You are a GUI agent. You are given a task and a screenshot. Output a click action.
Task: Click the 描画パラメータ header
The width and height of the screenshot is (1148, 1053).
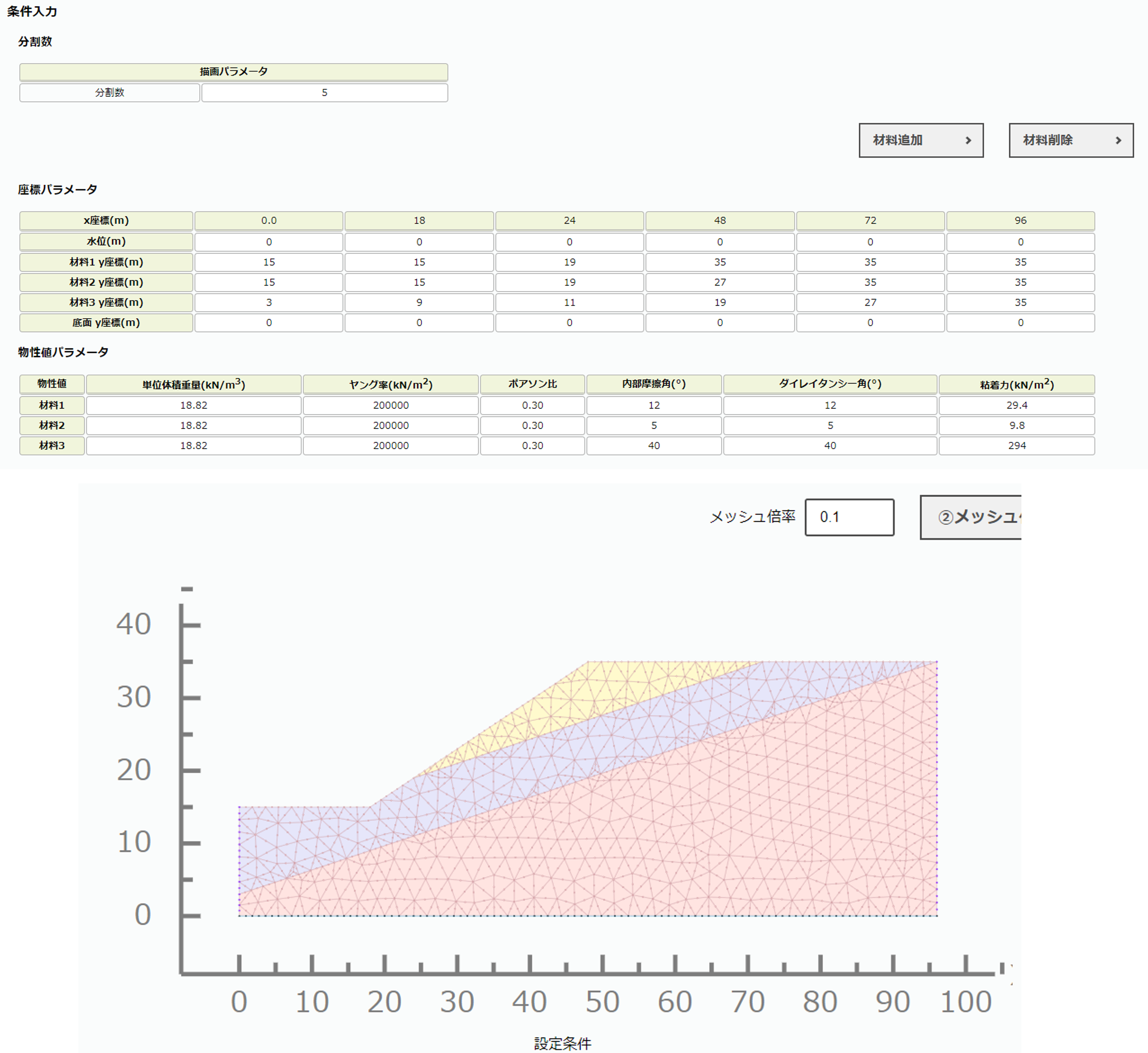(x=234, y=72)
